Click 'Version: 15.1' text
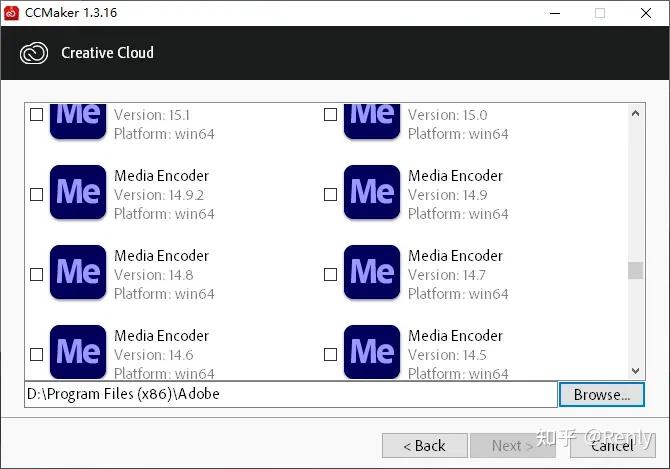670x469 pixels. [x=152, y=114]
